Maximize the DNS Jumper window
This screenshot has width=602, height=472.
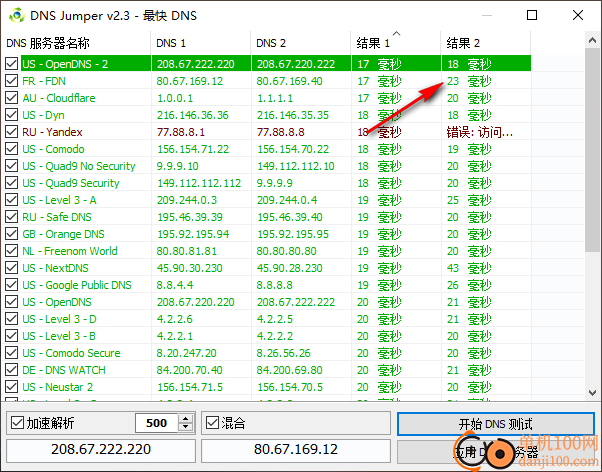(x=532, y=15)
